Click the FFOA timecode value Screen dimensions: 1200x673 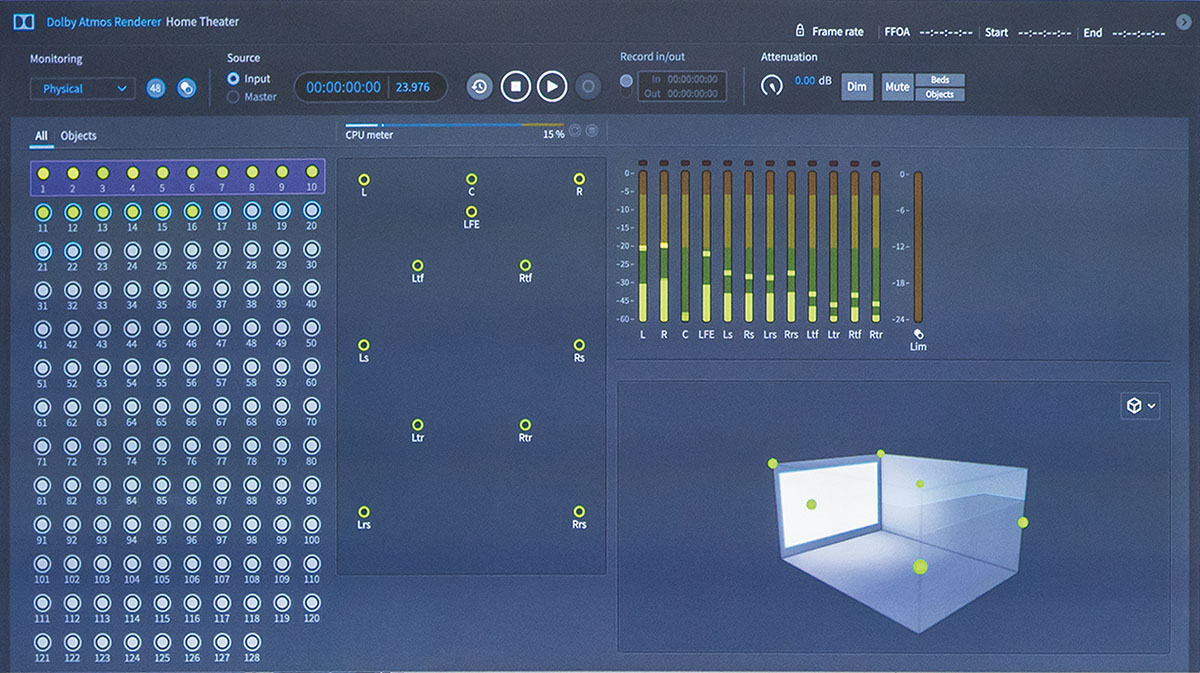click(x=946, y=32)
